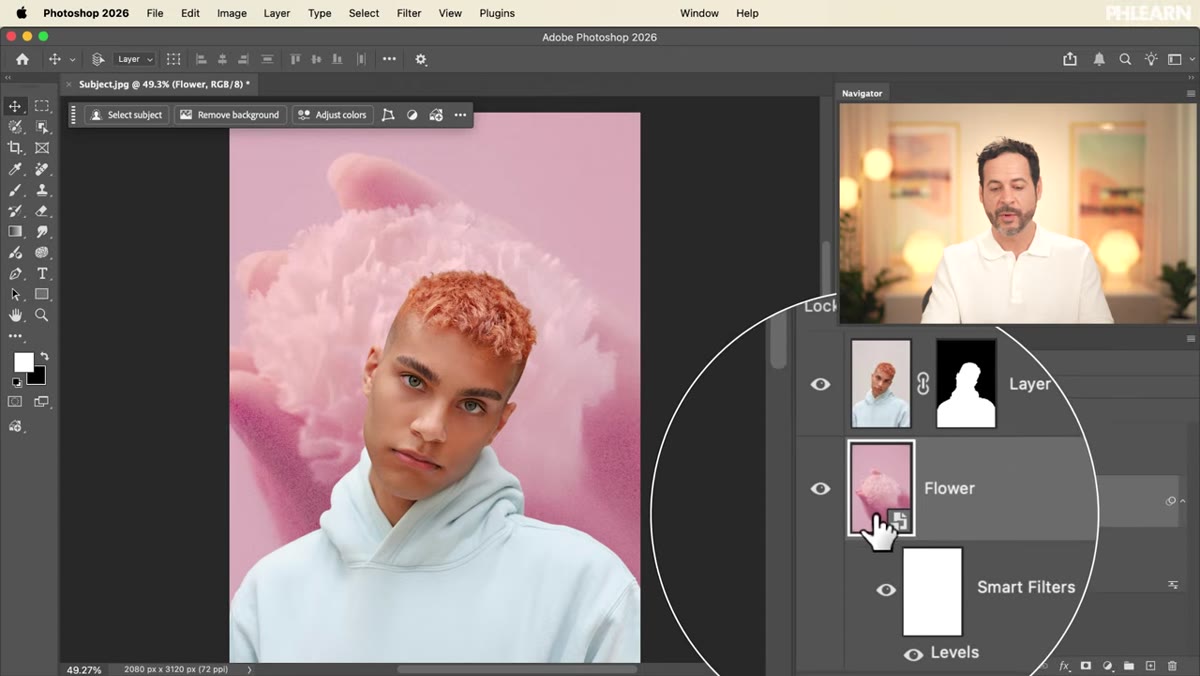Open the Navigator panel menu

pyautogui.click(x=1190, y=93)
